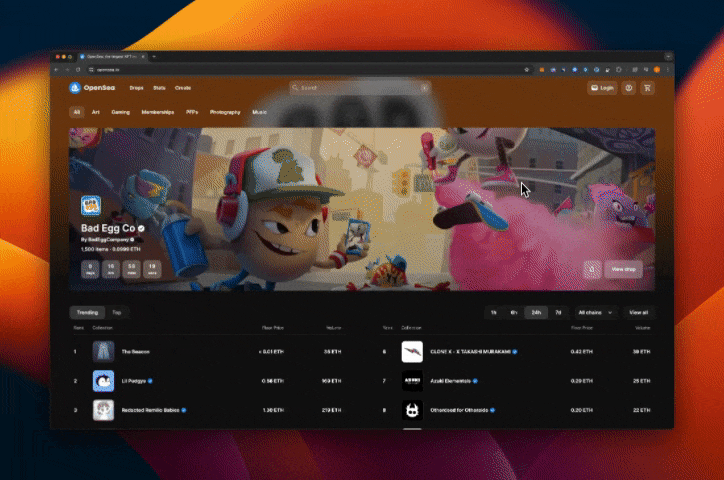Select the Memberships category tab
This screenshot has width=724, height=480.
point(157,112)
